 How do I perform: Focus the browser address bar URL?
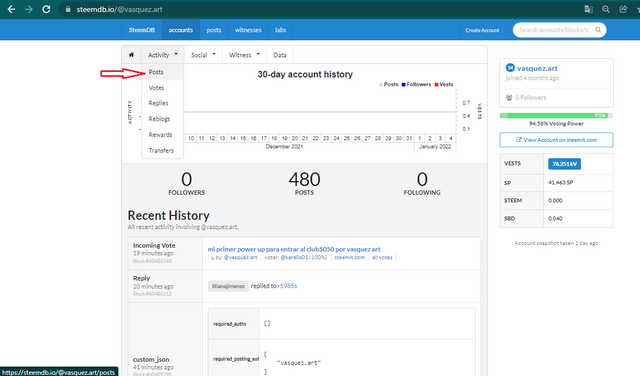(119, 9)
